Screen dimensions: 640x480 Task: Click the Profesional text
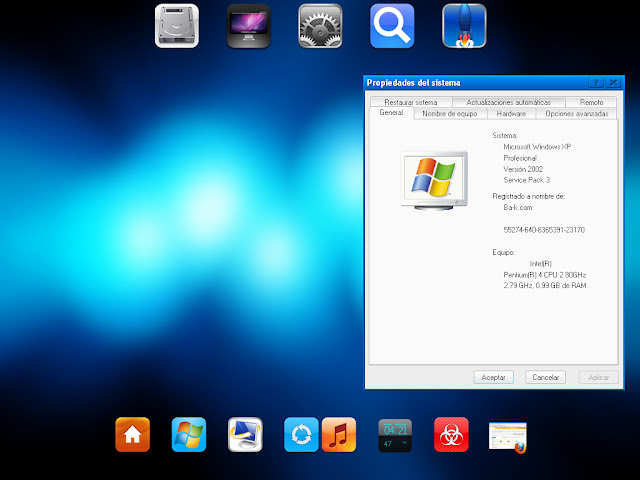click(520, 158)
